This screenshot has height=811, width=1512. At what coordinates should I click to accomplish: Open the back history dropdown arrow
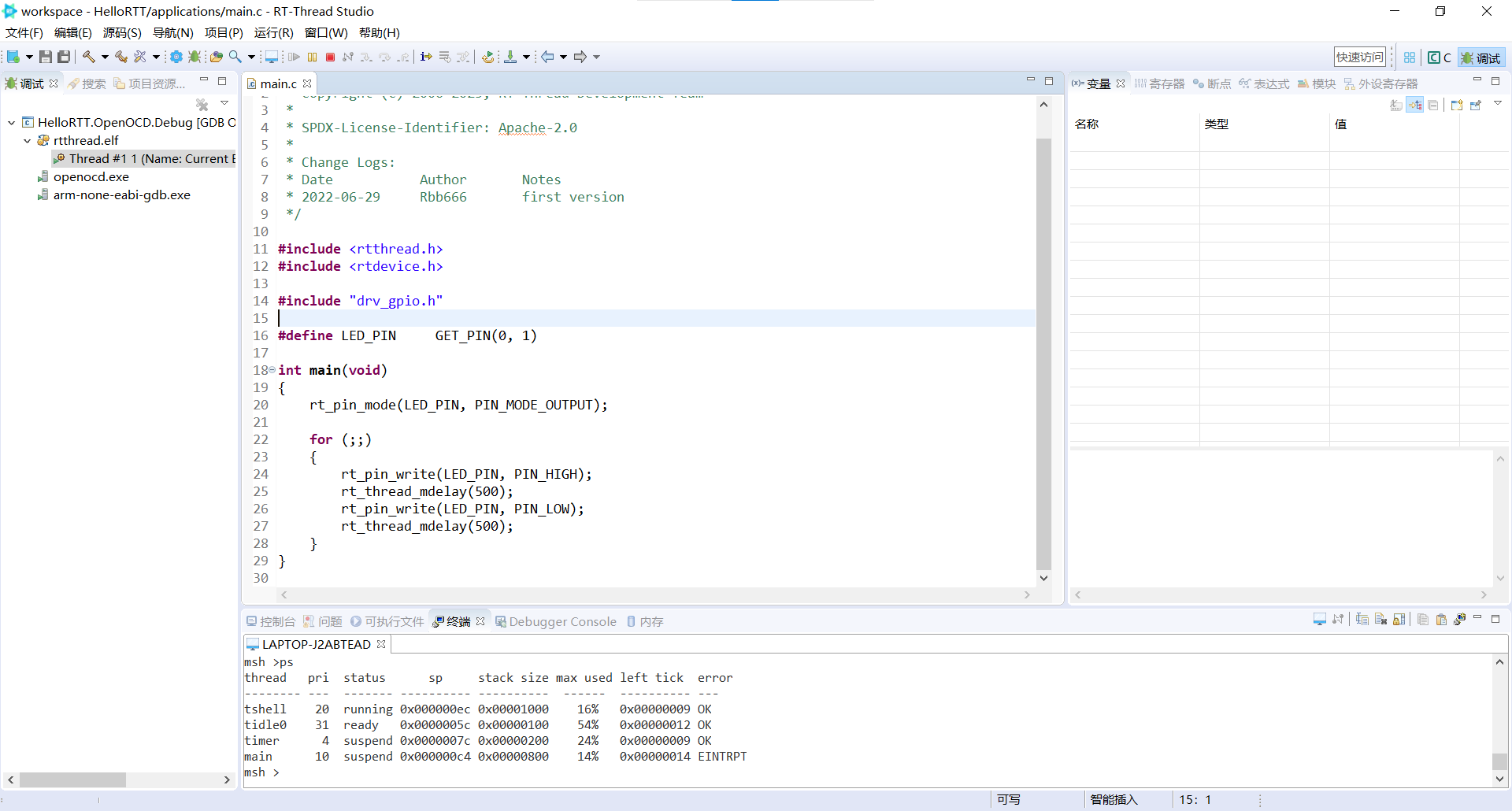[564, 57]
